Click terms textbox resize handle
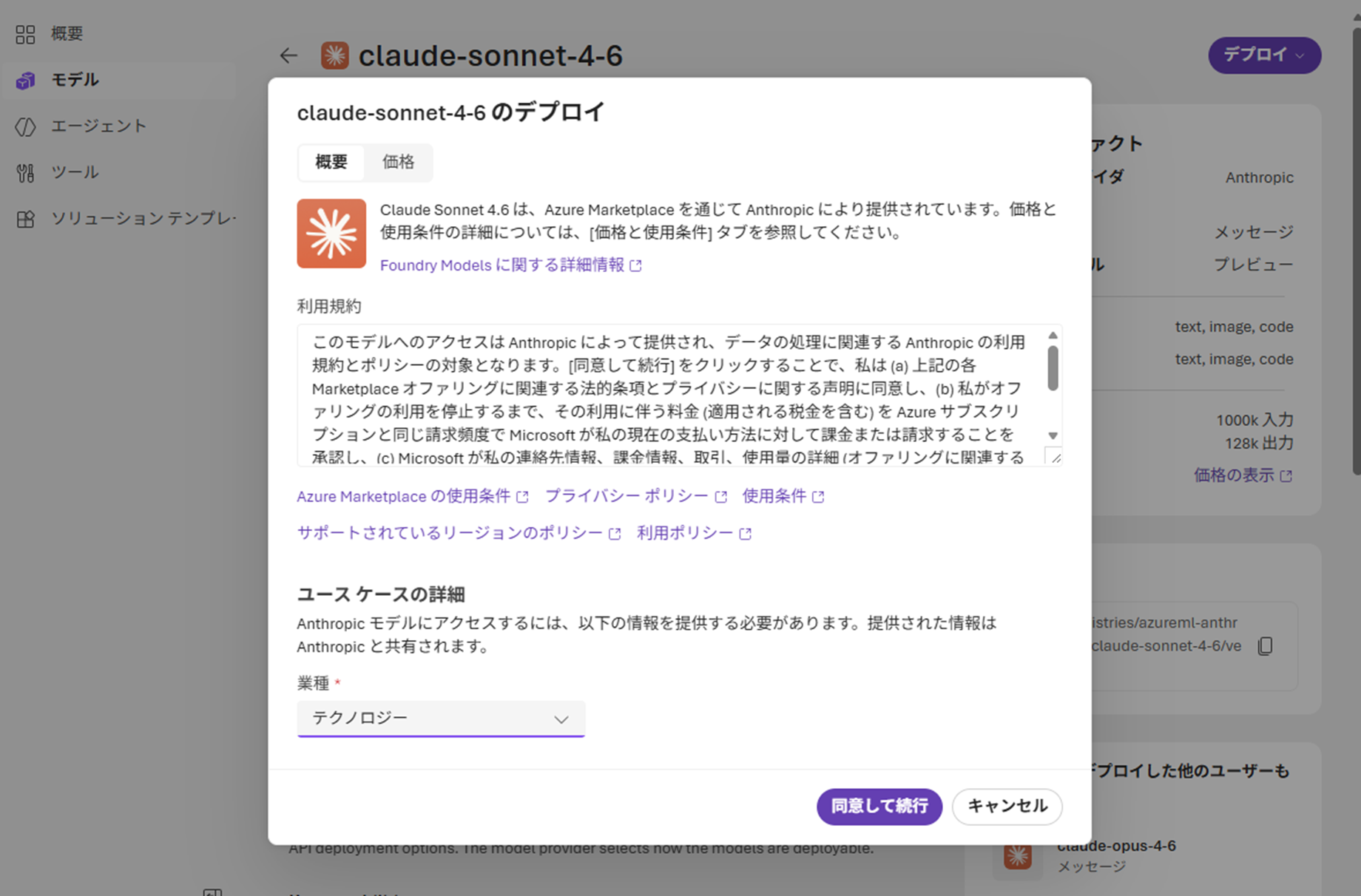Image resolution: width=1361 pixels, height=896 pixels. tap(1055, 457)
